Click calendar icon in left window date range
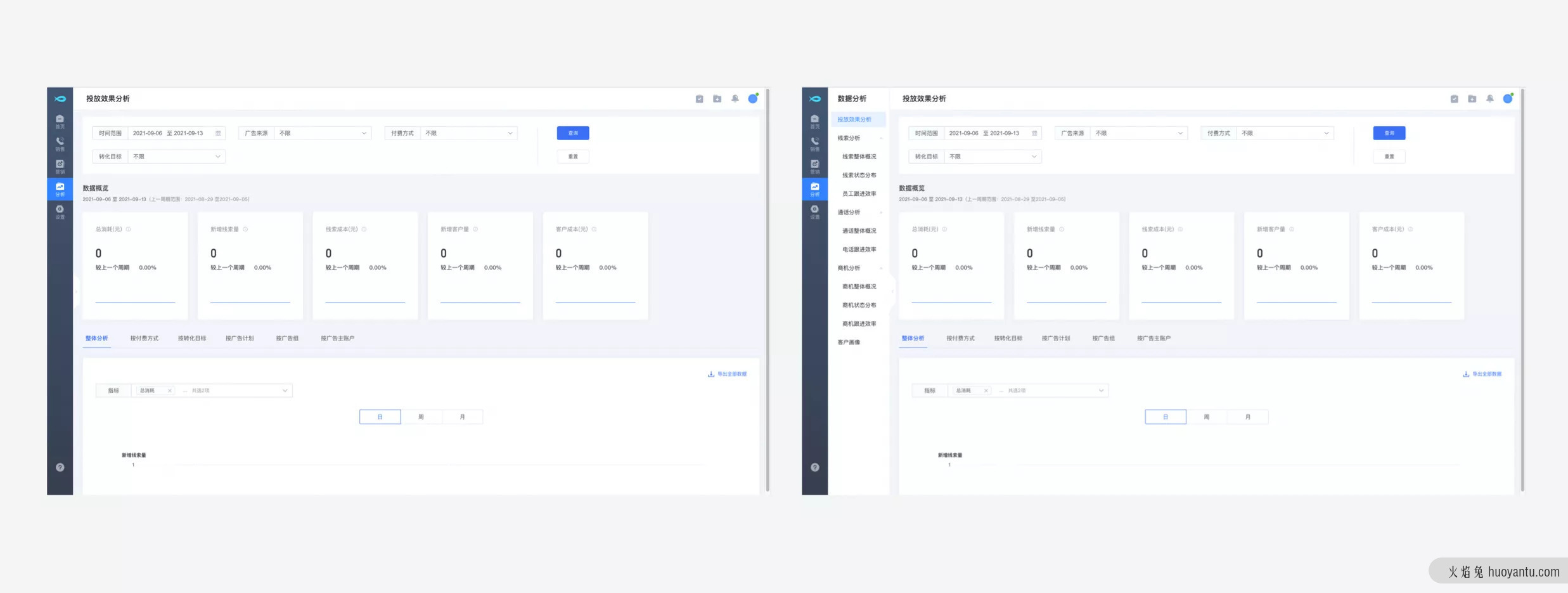This screenshot has width=1568, height=593. [x=218, y=133]
